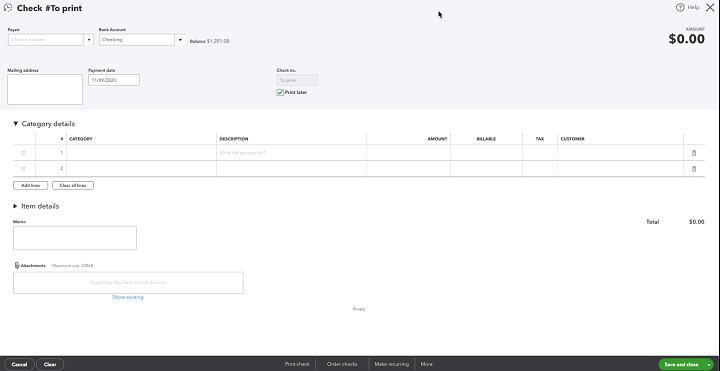The height and width of the screenshot is (371, 720).
Task: Click line 2 Amount cell
Action: [409, 169]
